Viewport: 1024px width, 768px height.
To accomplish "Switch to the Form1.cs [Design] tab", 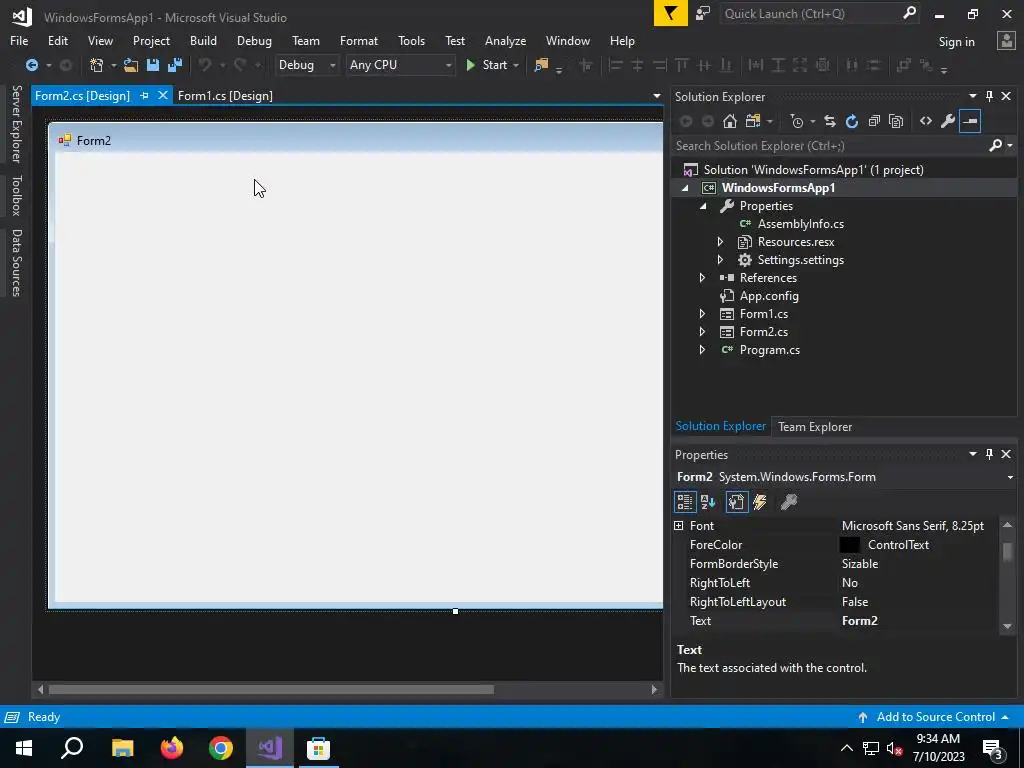I will coord(225,95).
